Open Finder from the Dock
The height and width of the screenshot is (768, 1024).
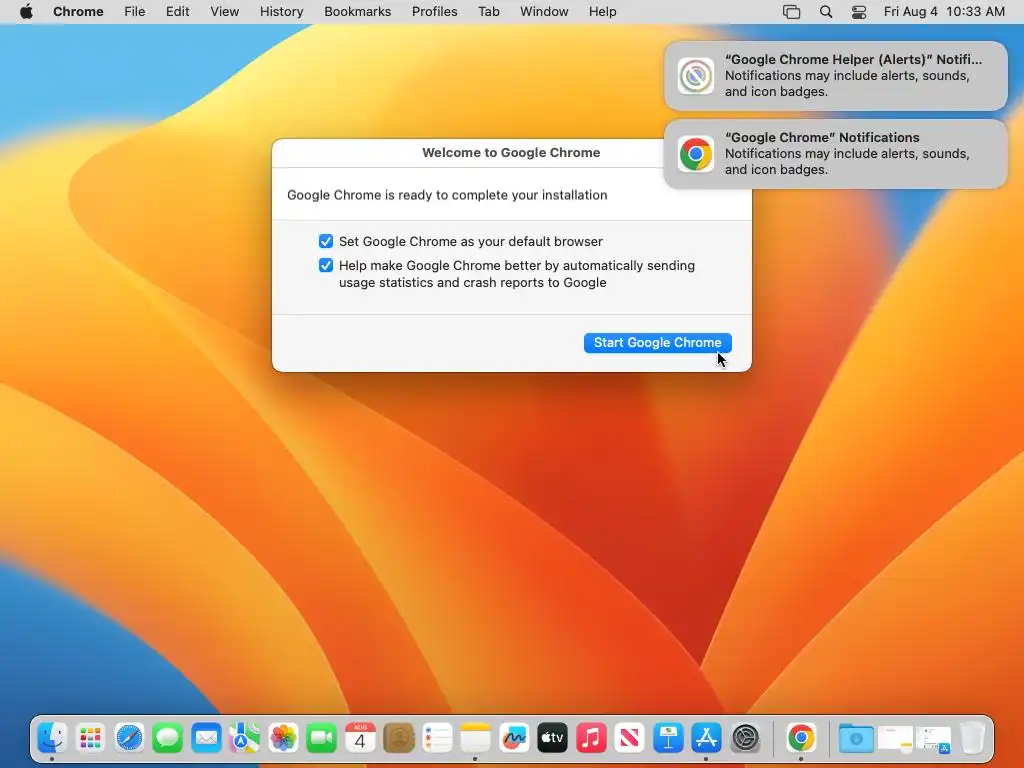point(52,738)
